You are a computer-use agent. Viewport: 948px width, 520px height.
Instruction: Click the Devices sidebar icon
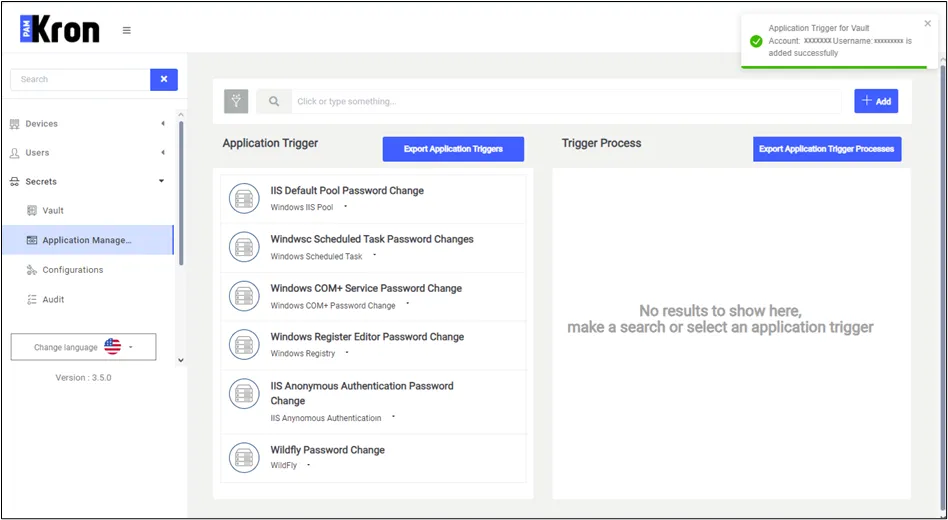(x=15, y=124)
